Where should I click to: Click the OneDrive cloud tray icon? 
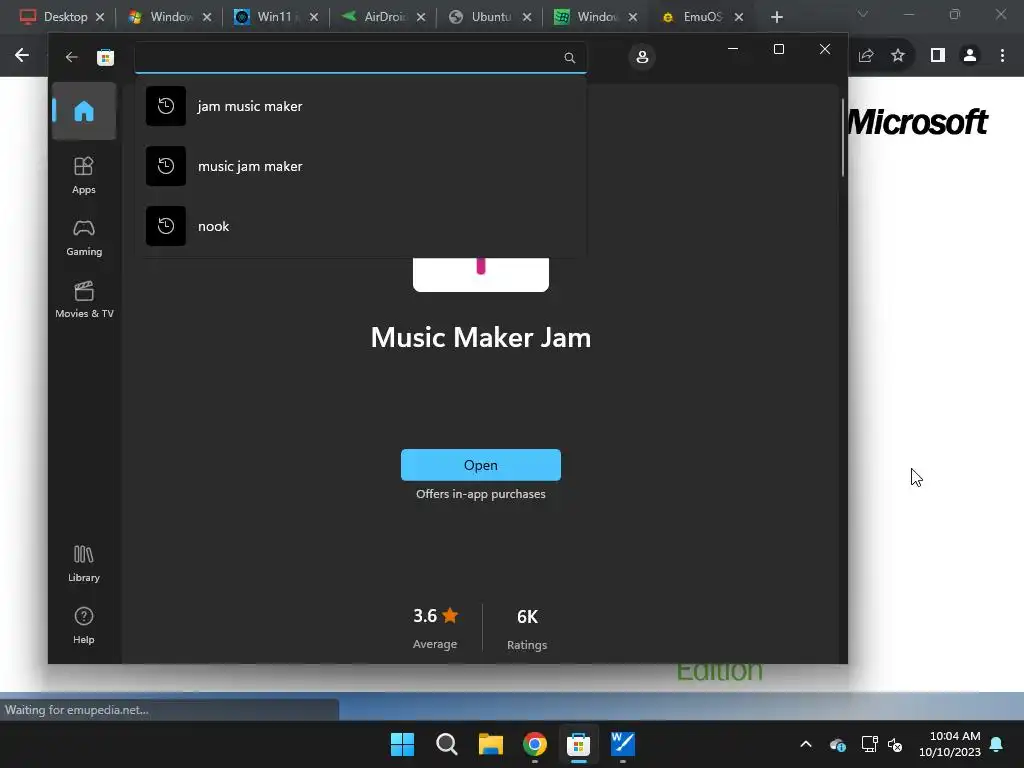838,744
